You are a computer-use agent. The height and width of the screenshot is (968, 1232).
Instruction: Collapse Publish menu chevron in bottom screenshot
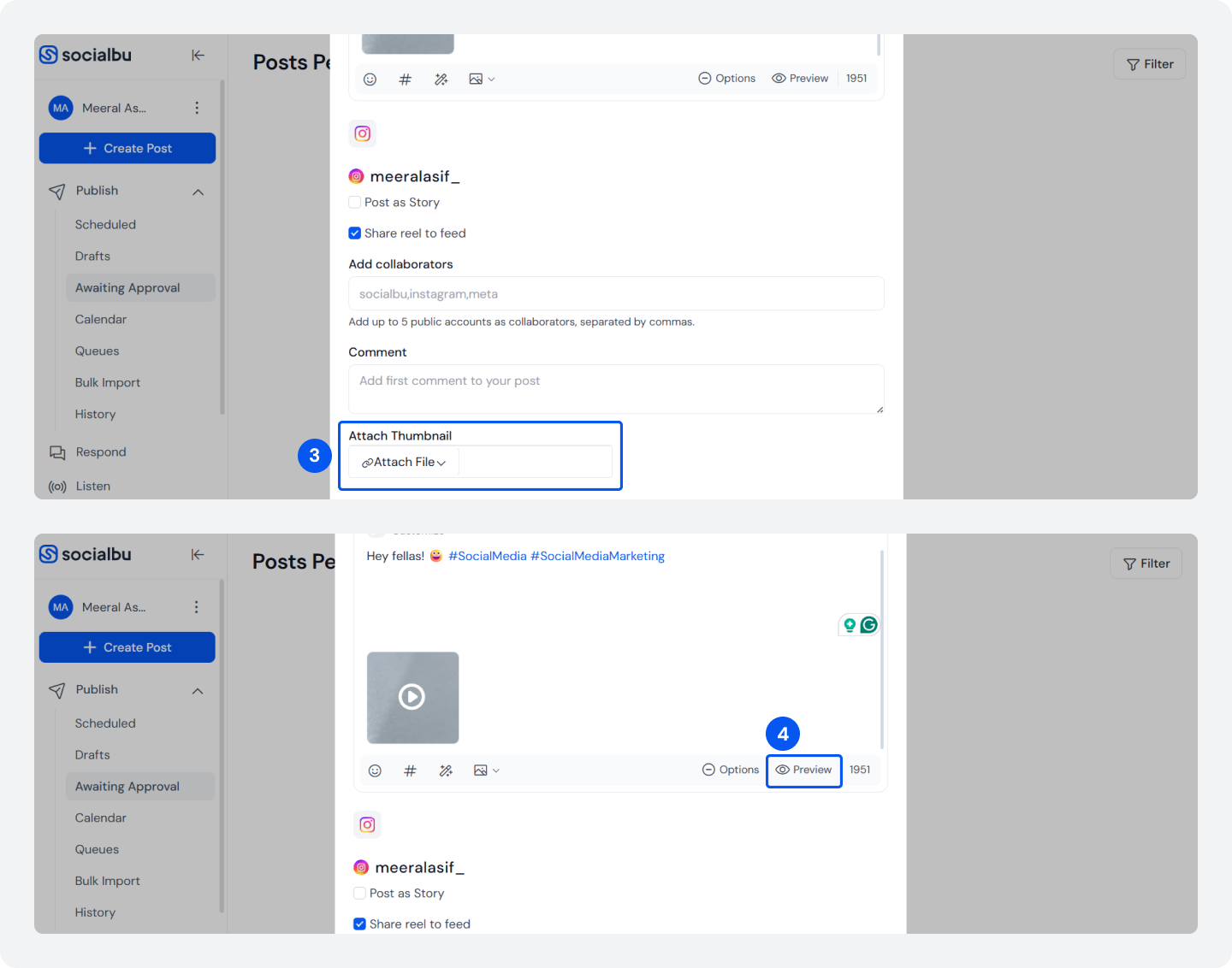(198, 691)
